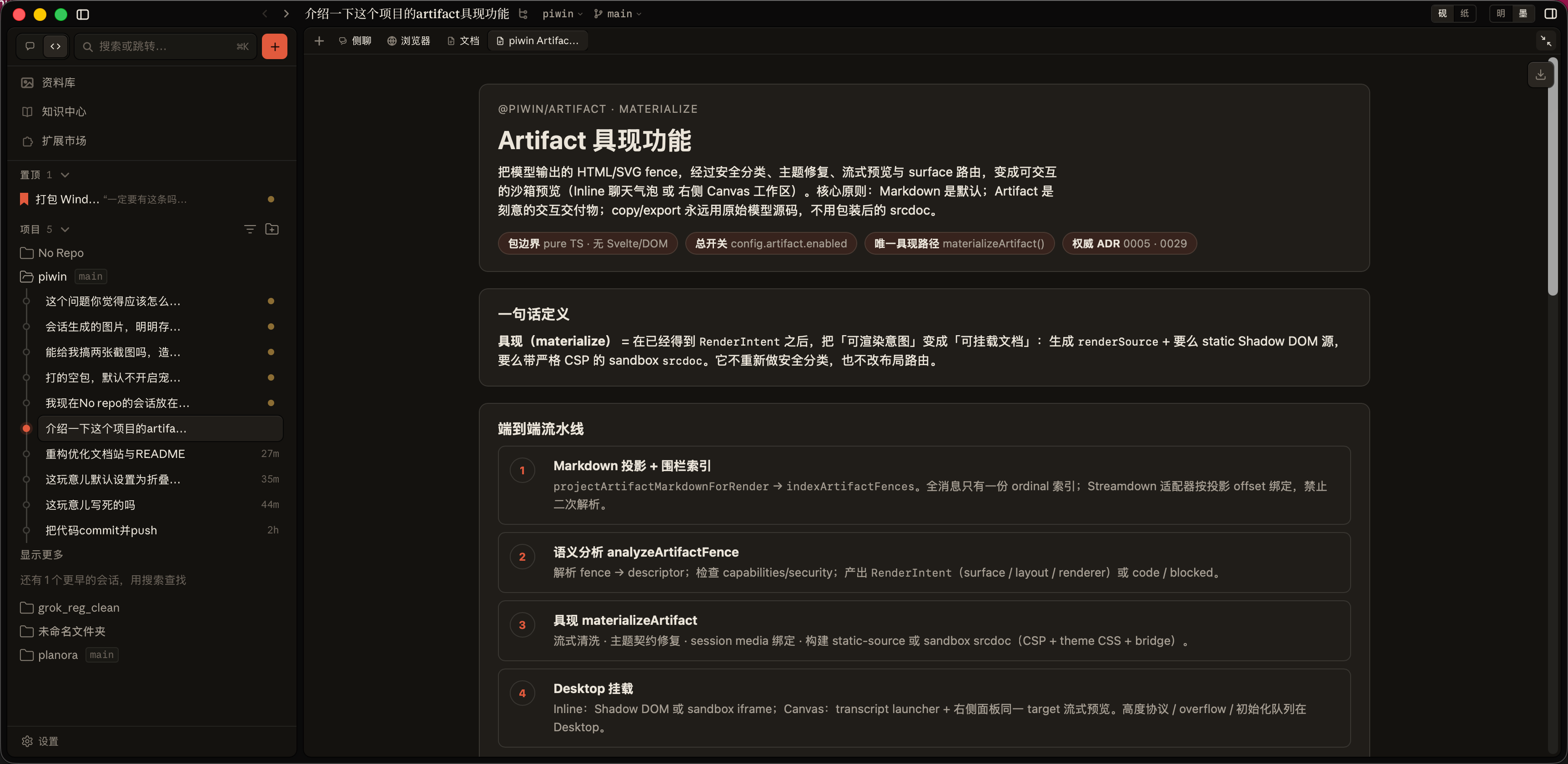1568x764 pixels.
Task: Click step 2 语义分析 analyzeArtifactFence card
Action: 924,563
